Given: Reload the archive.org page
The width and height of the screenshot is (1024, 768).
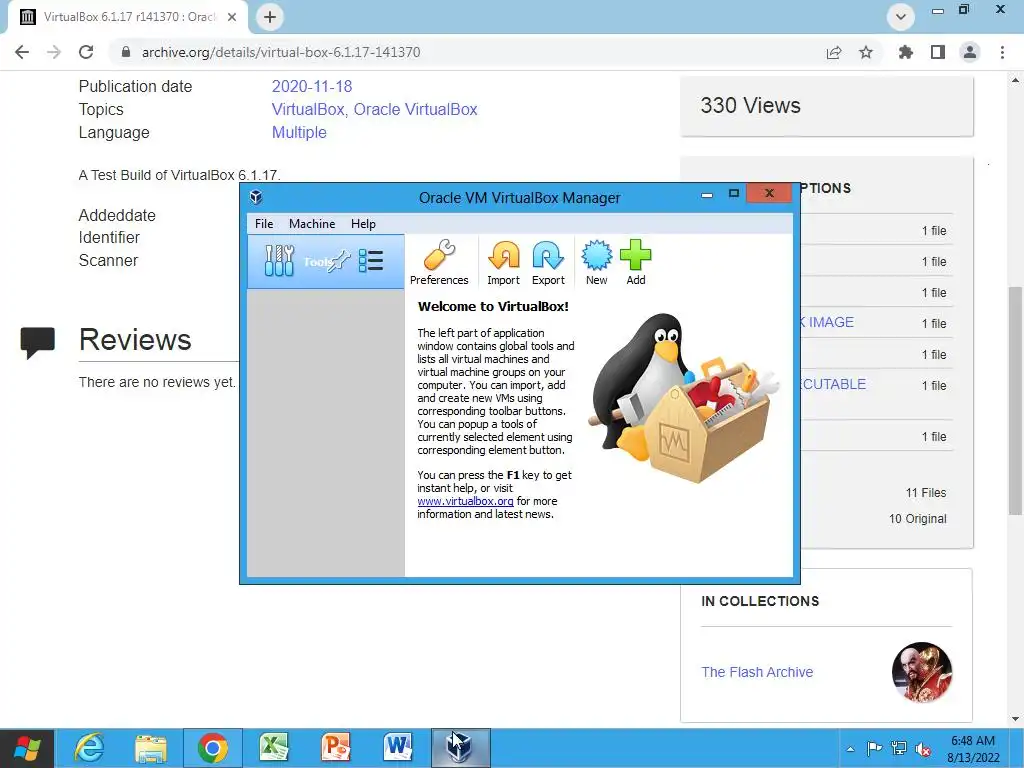Looking at the screenshot, I should 86,52.
